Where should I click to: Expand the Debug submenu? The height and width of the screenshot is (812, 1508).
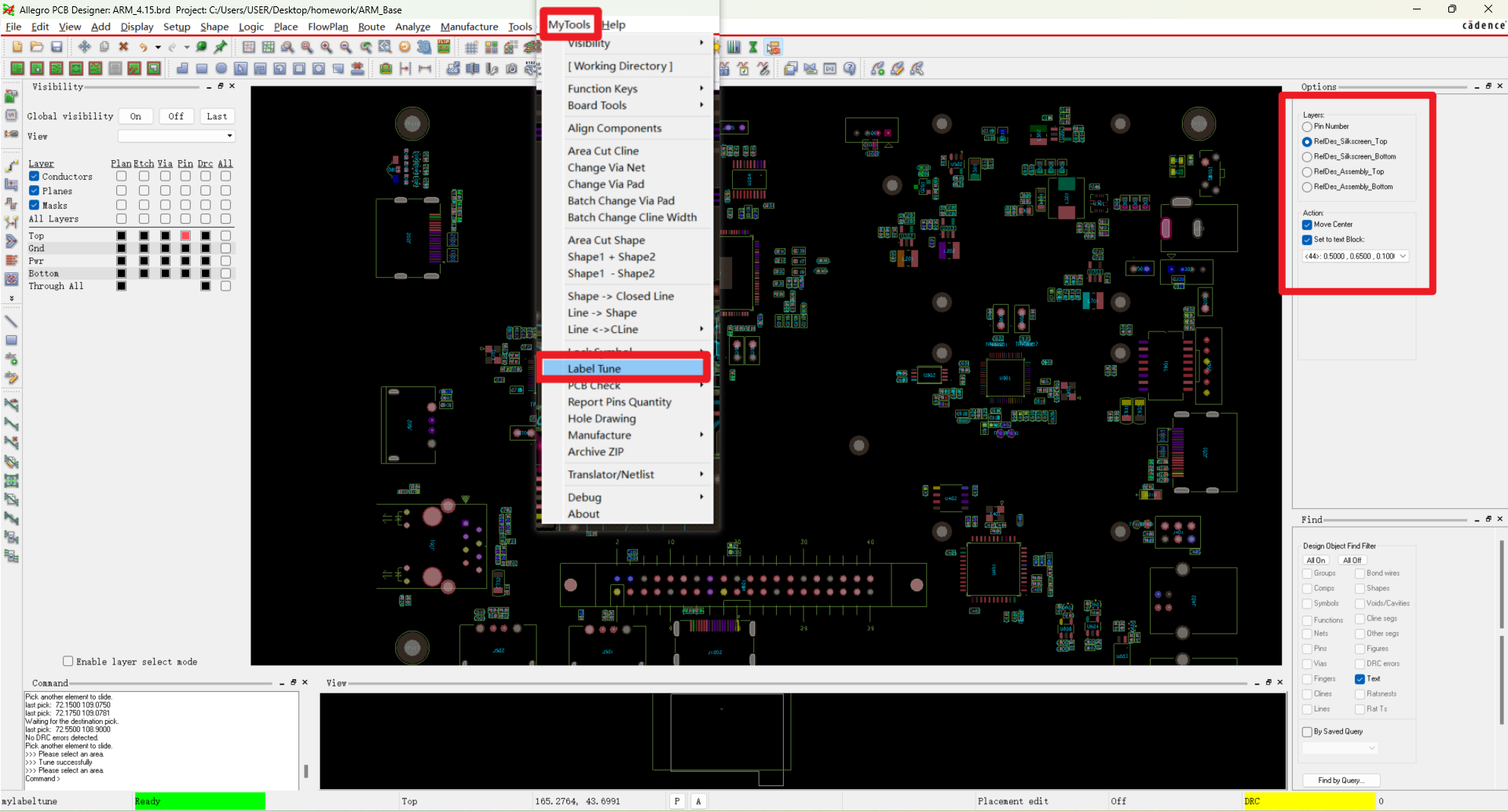[634, 497]
